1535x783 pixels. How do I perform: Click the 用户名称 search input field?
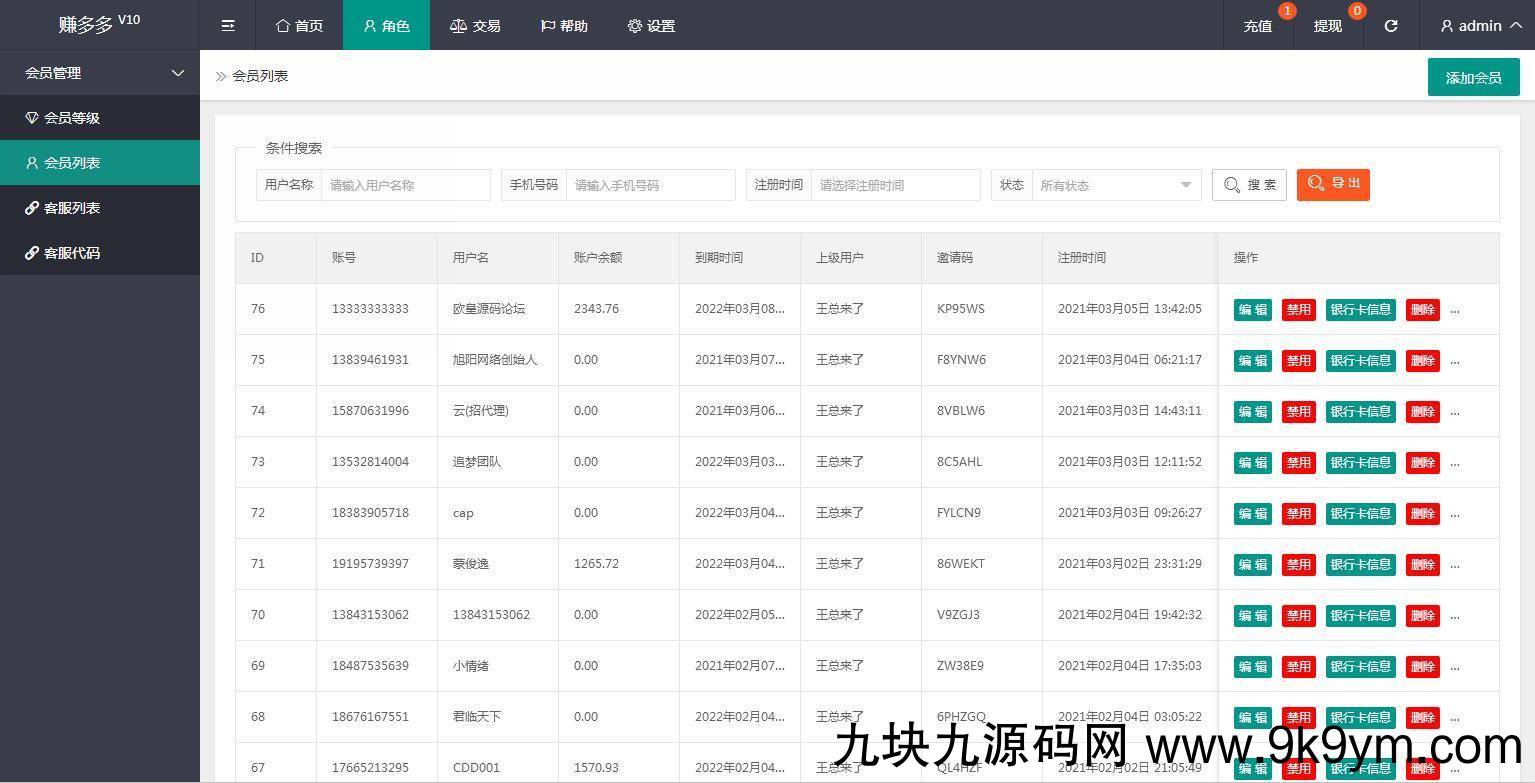pyautogui.click(x=405, y=185)
